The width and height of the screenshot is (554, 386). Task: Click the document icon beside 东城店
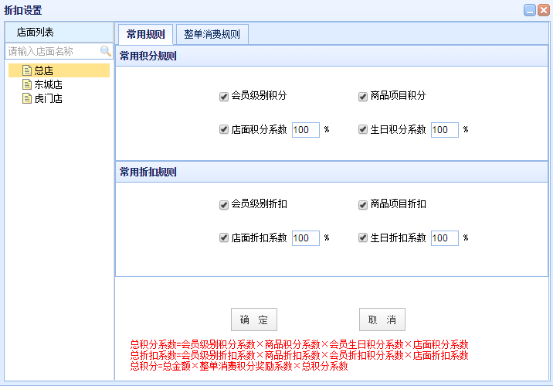coord(27,84)
